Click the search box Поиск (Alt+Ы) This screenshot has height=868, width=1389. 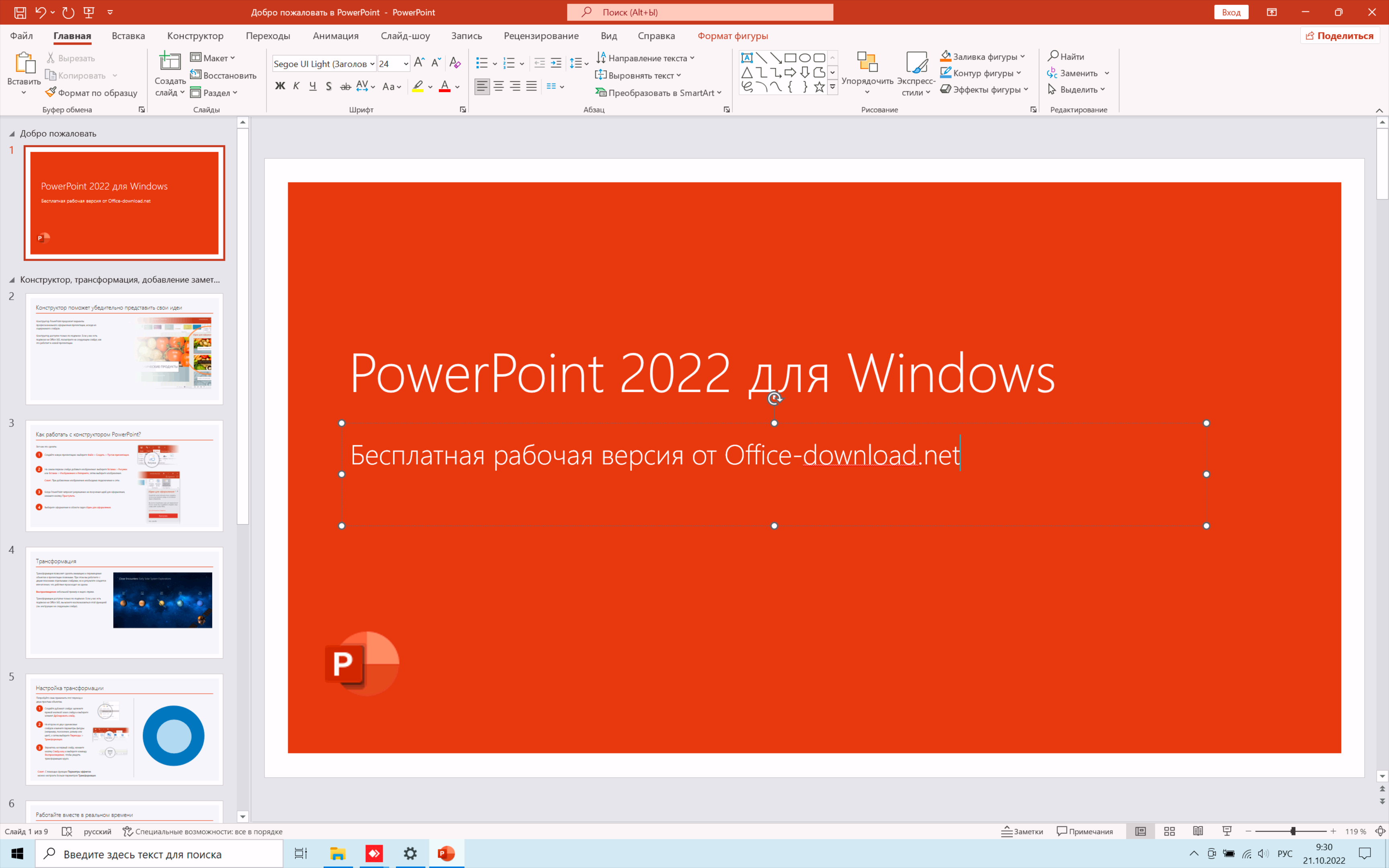[700, 12]
